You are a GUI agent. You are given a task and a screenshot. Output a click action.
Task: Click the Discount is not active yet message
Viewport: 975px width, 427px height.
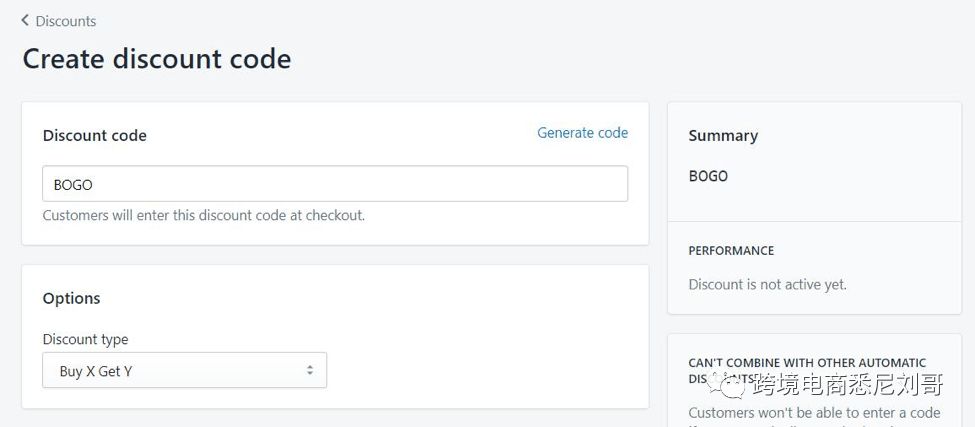point(767,284)
